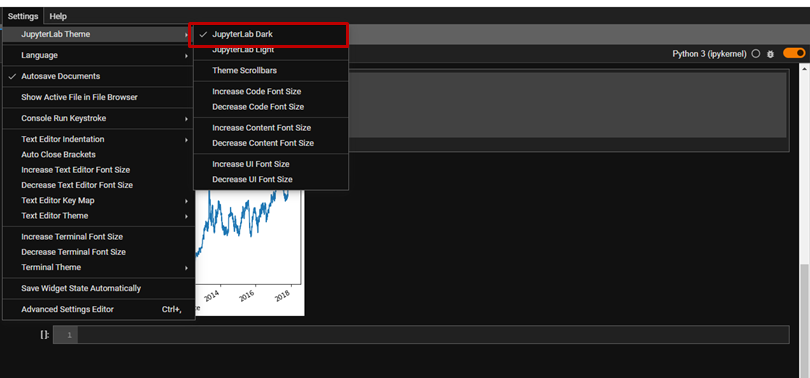Screen dimensions: 810x378
Task: Enable the debugger bug icon
Action: click(x=770, y=54)
